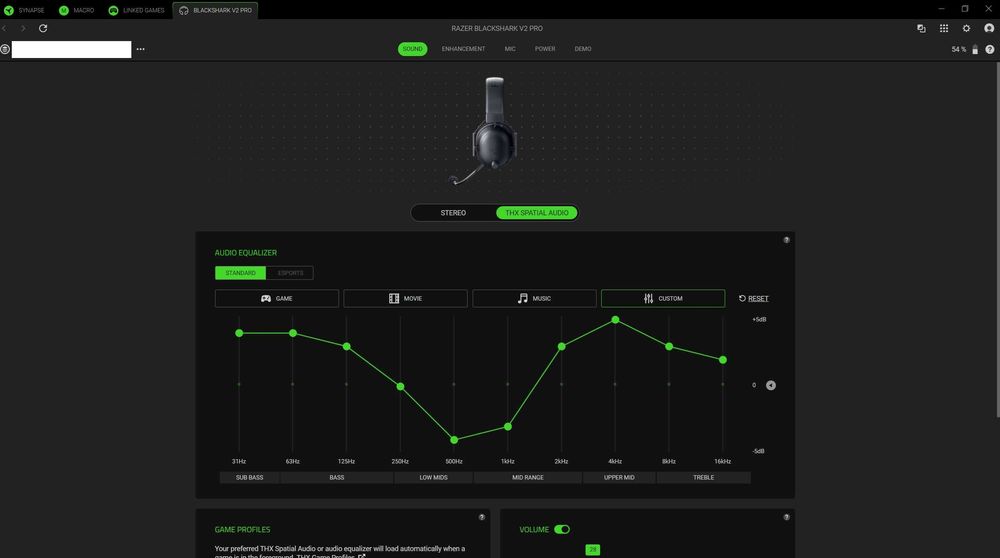Click the 4kHz equalizer slider handle
1000x558 pixels.
pyautogui.click(x=615, y=319)
